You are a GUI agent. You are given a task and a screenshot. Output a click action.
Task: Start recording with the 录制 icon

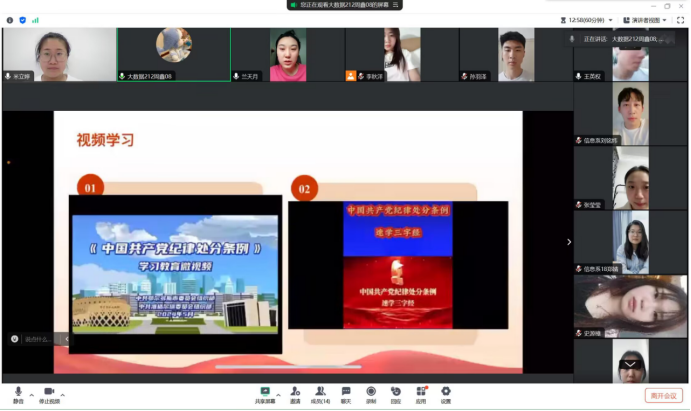click(x=371, y=393)
